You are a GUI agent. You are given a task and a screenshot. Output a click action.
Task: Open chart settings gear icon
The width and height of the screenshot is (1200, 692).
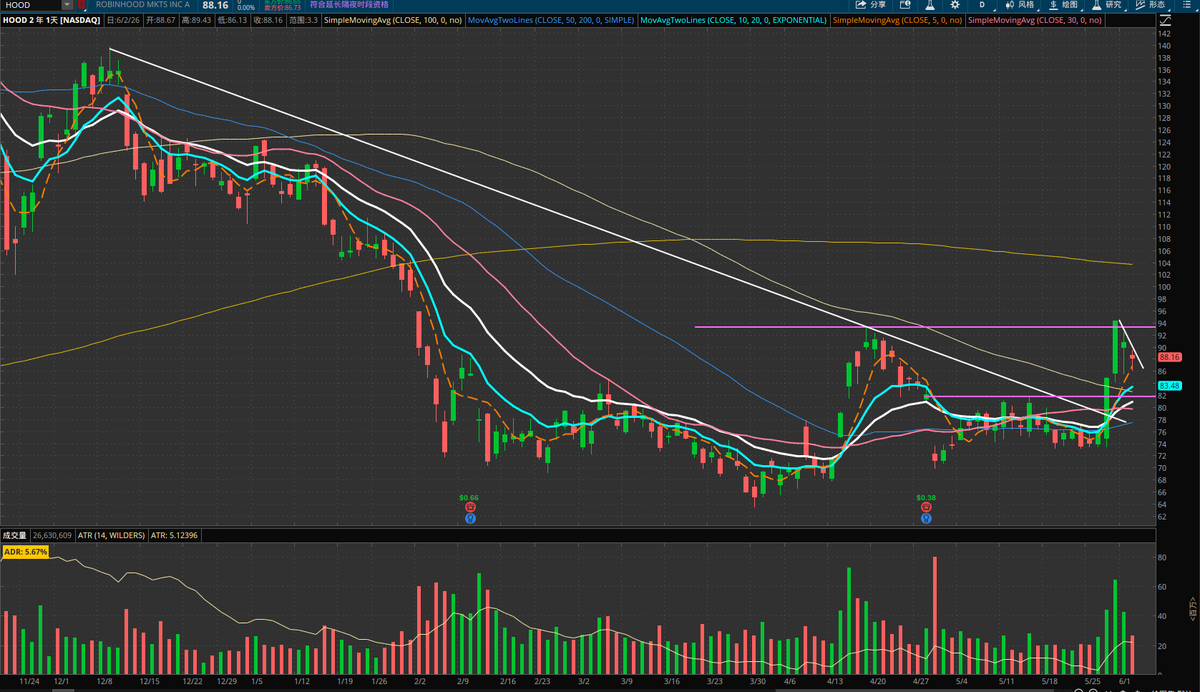(954, 5)
